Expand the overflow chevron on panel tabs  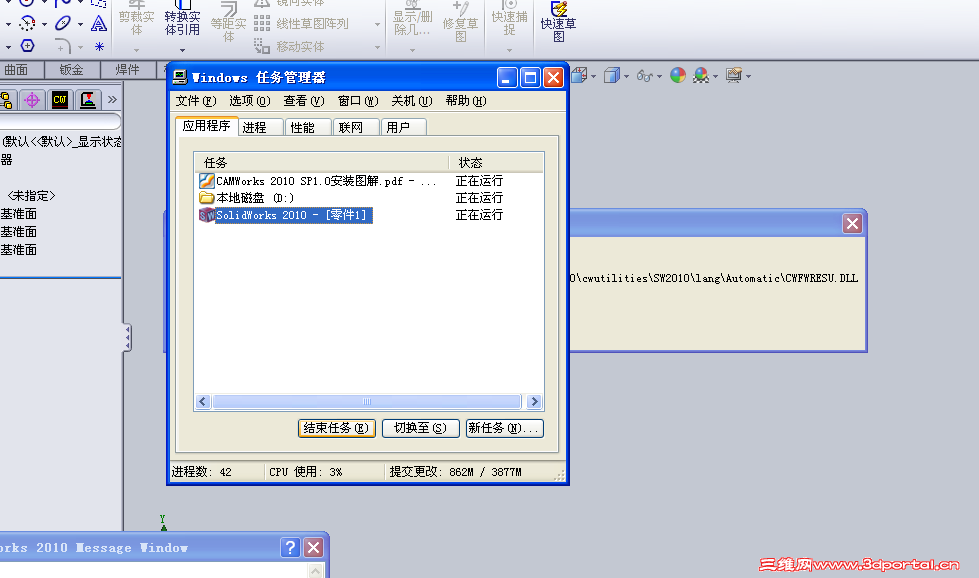click(112, 99)
